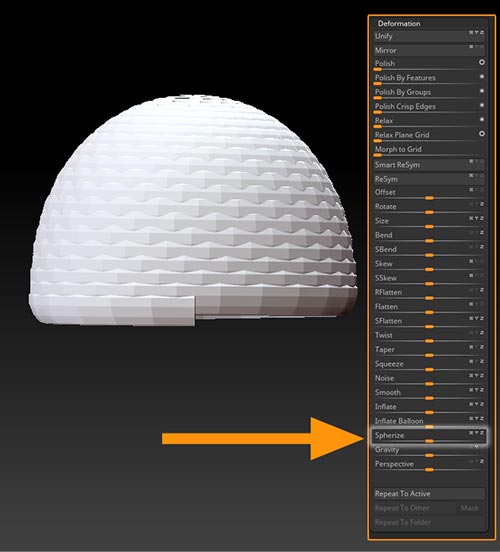Click the Spherize slider handle
The height and width of the screenshot is (552, 500).
click(x=429, y=441)
